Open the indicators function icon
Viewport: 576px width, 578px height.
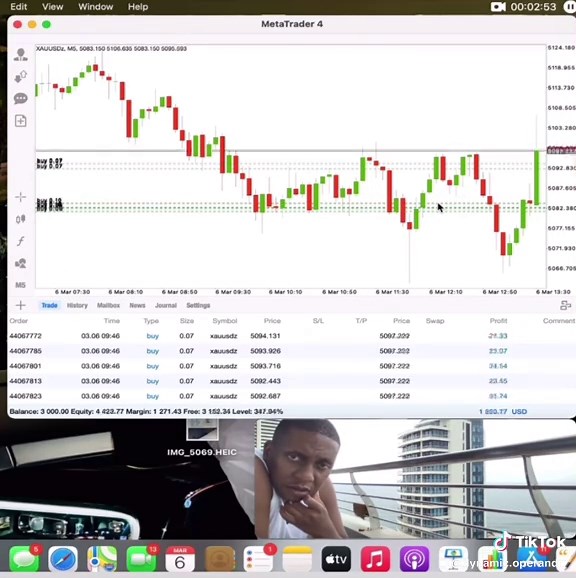pos(21,241)
